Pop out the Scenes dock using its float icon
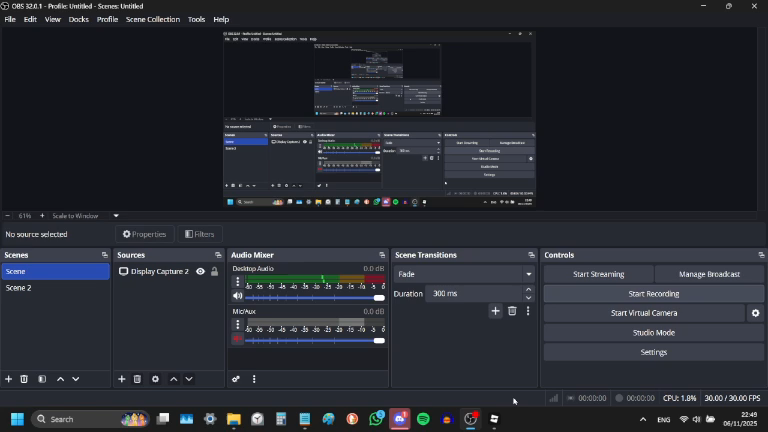The image size is (768, 432). pos(104,255)
